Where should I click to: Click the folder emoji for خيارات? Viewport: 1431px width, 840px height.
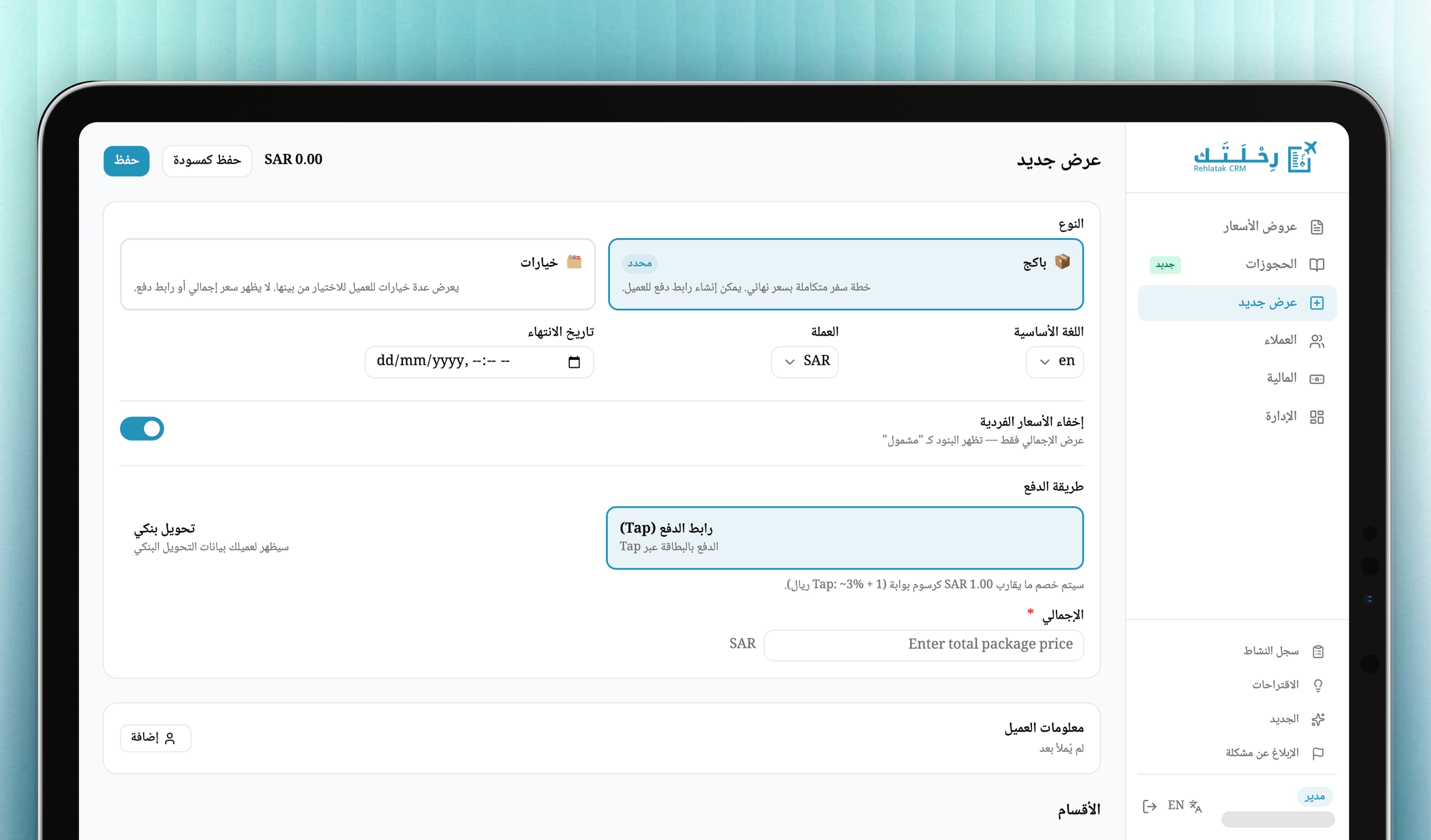pyautogui.click(x=574, y=262)
